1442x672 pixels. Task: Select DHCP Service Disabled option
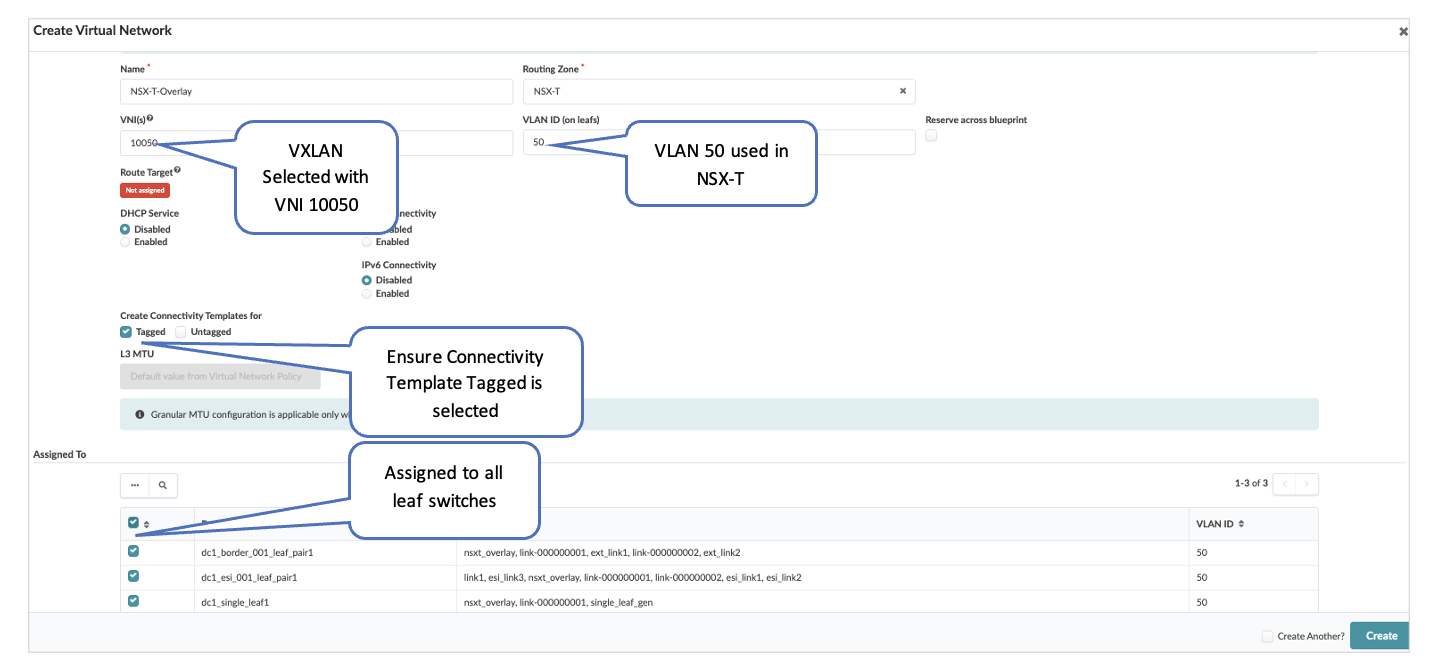point(126,229)
